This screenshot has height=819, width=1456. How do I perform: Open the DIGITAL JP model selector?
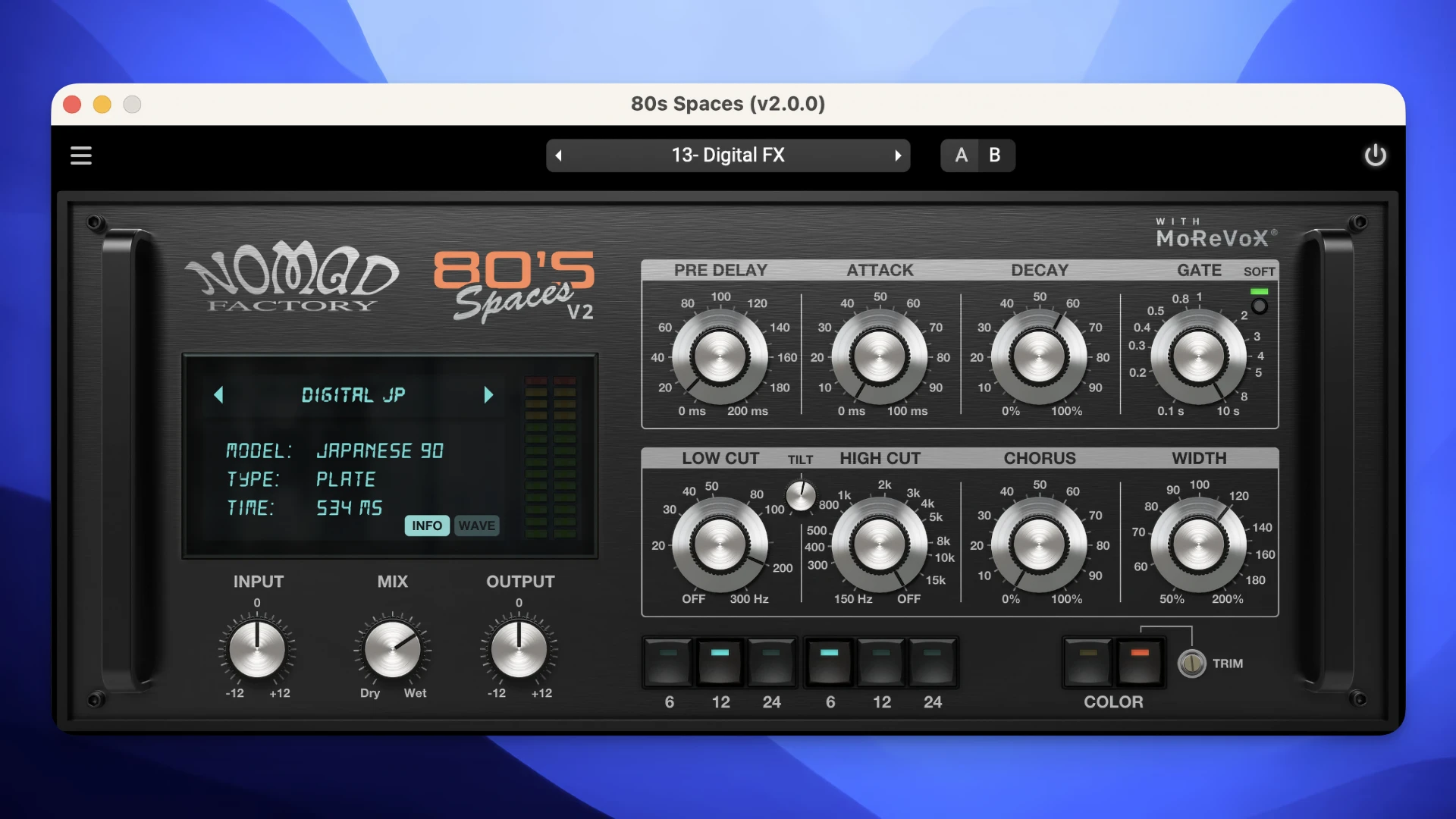click(353, 394)
